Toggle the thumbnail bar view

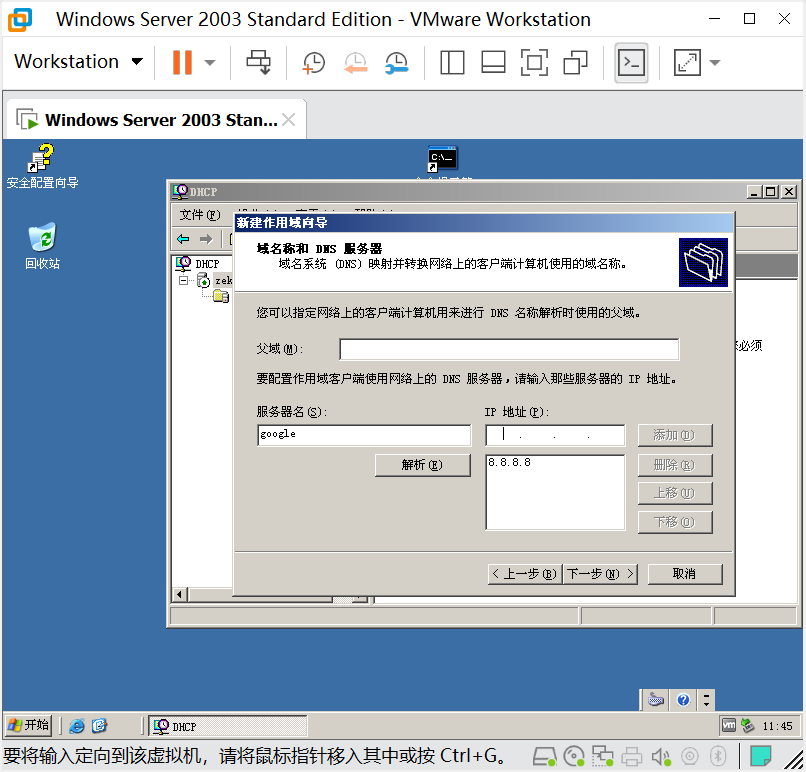[493, 63]
